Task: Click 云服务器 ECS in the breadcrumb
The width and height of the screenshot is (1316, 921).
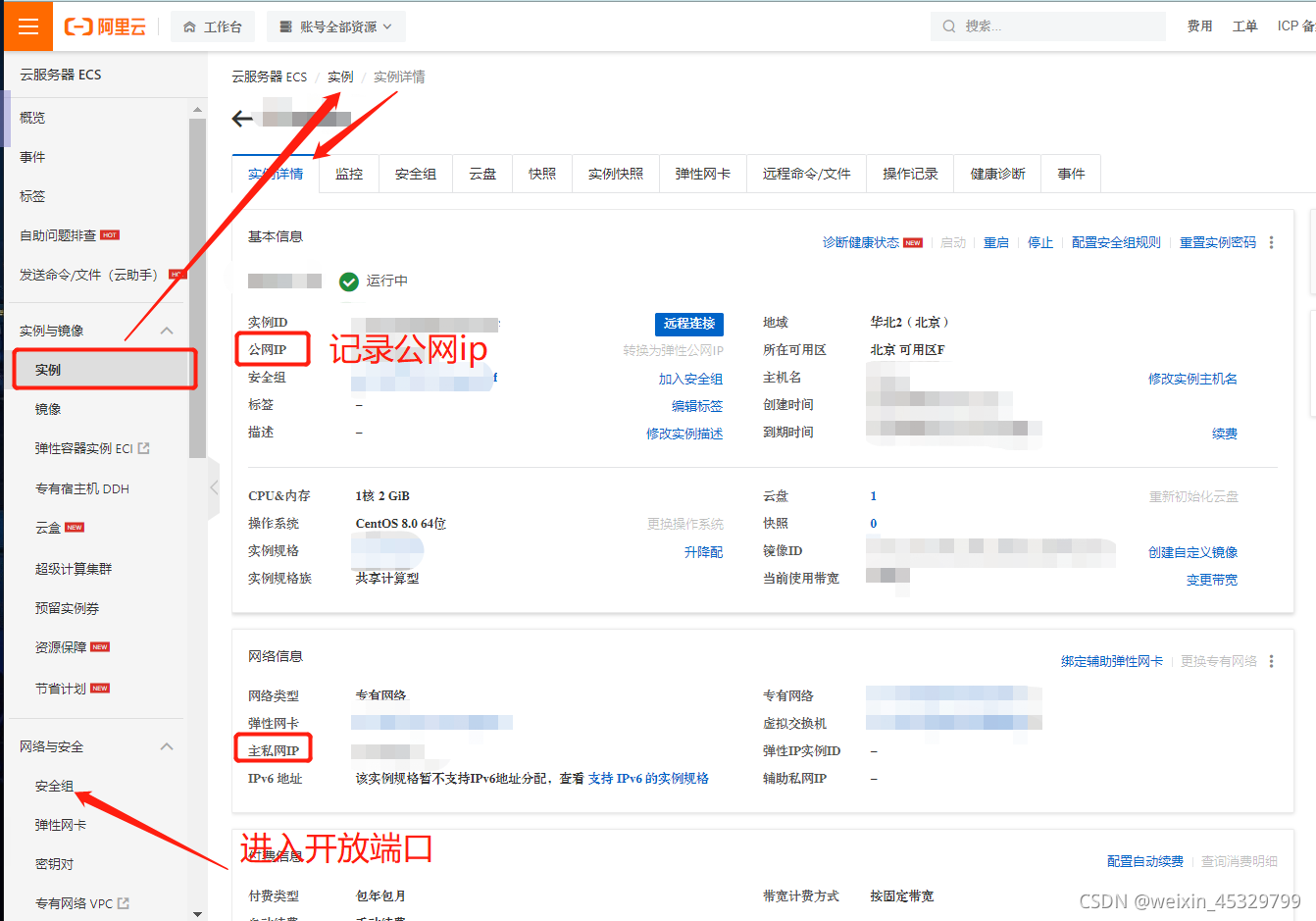Action: click(x=269, y=77)
